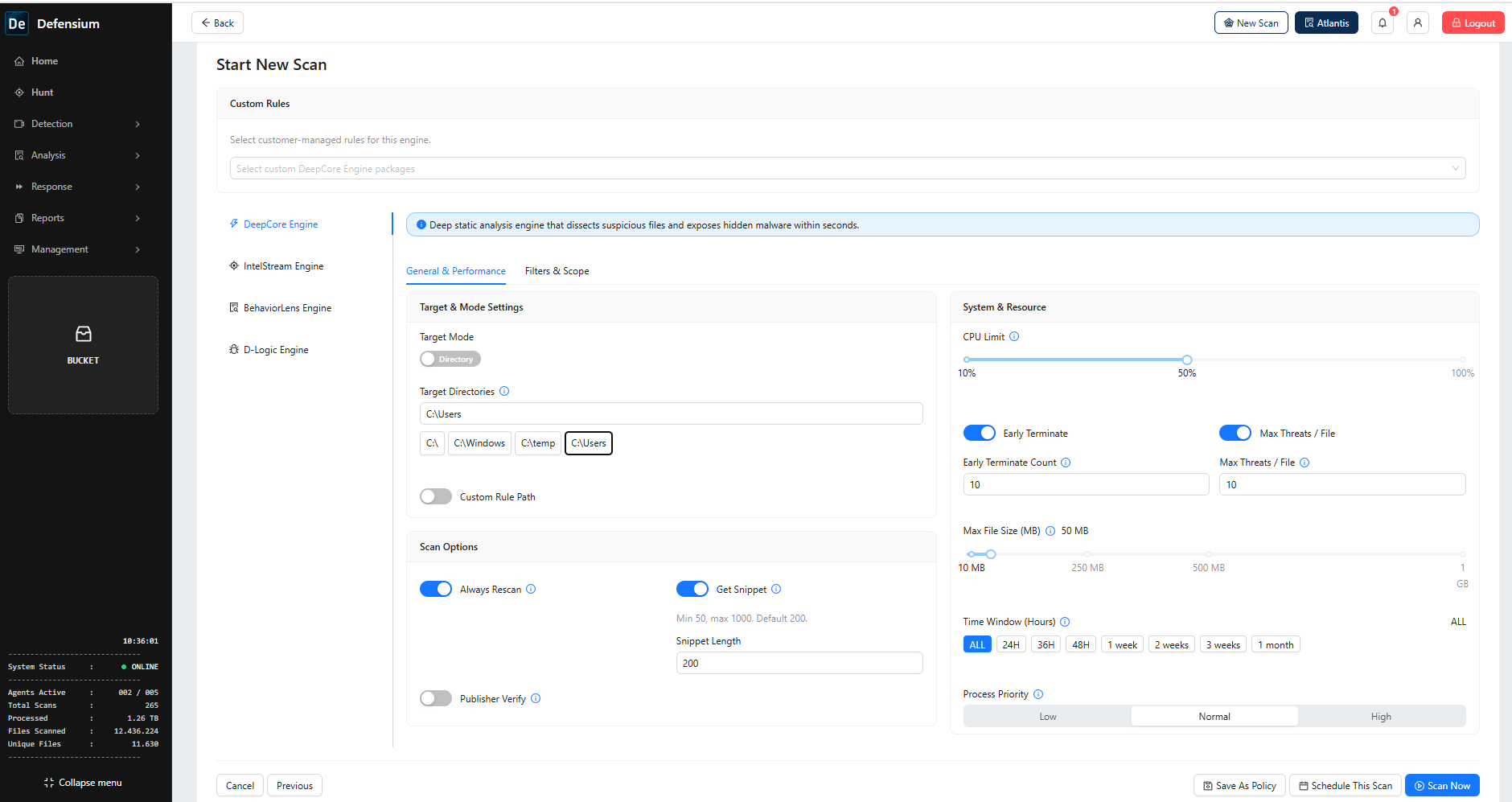
Task: Set time window to 24H
Action: tap(1011, 644)
